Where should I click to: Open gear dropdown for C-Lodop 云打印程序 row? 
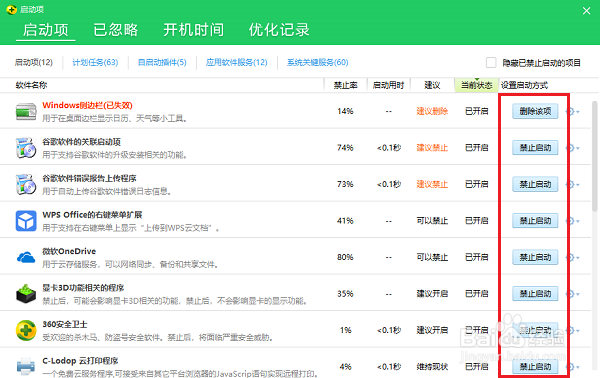pyautogui.click(x=573, y=367)
